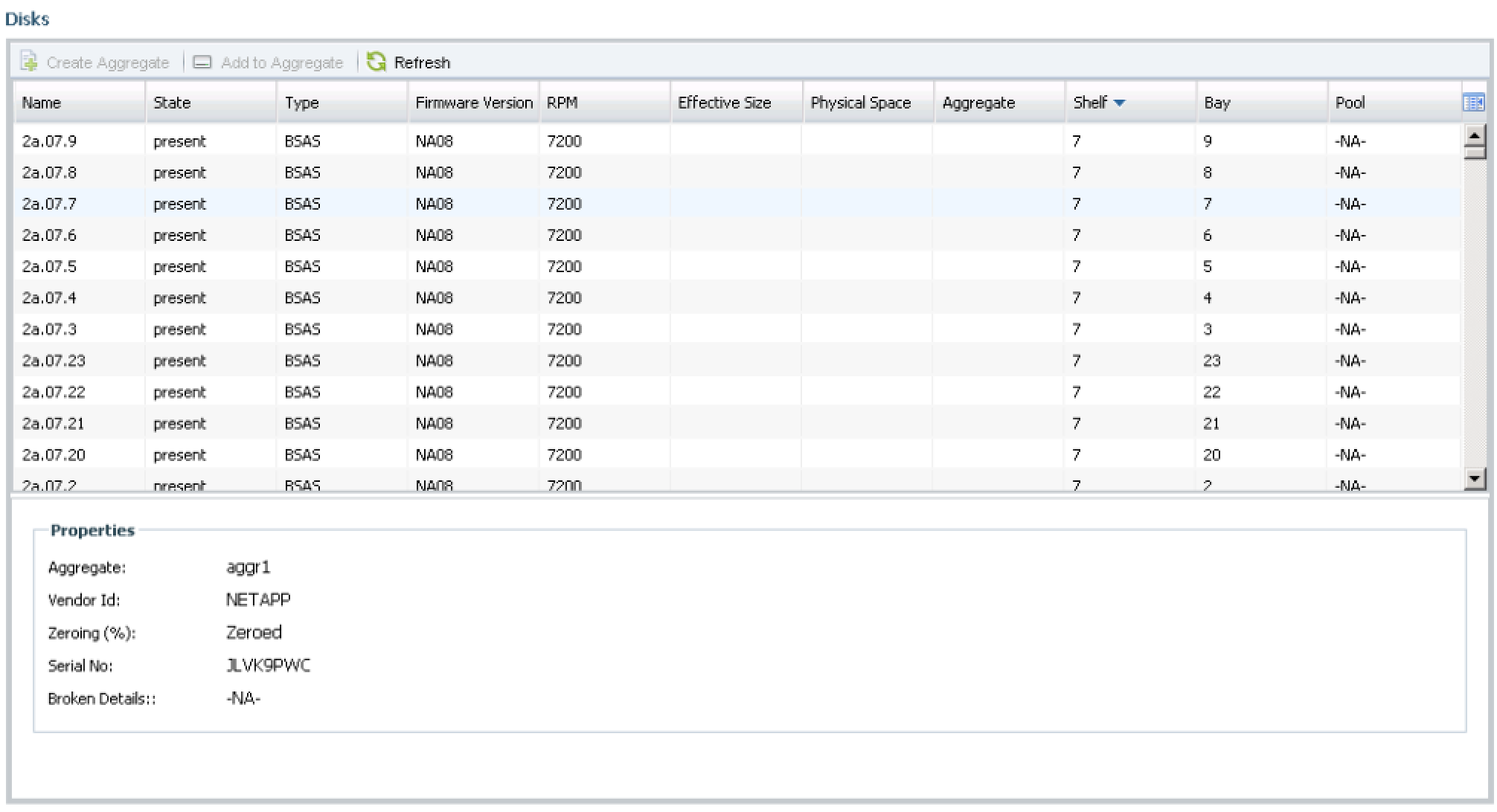Click the scroll down arrow button
Viewport: 1497px width, 812px height.
point(1474,478)
